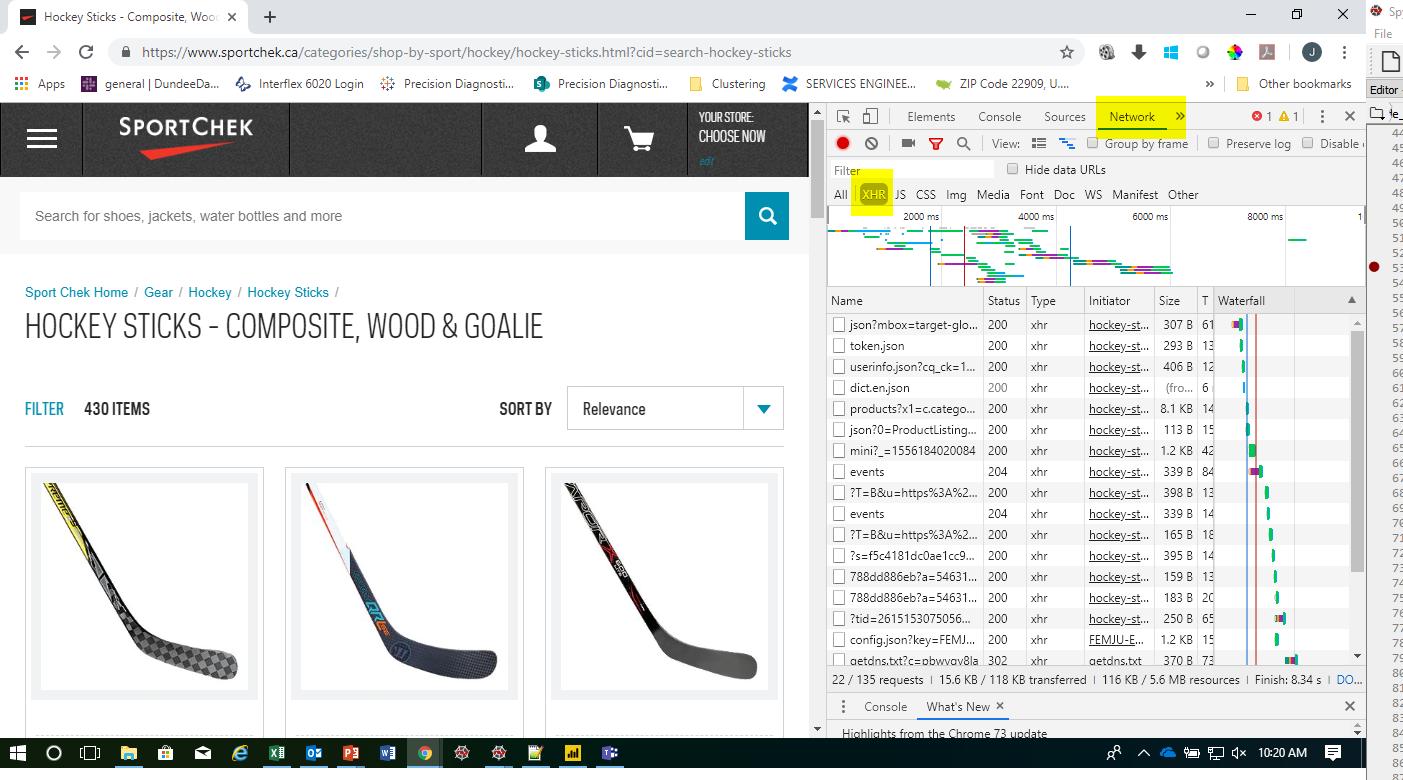Activate the DevTools inspect element picker
The image size is (1403, 780).
tap(844, 117)
